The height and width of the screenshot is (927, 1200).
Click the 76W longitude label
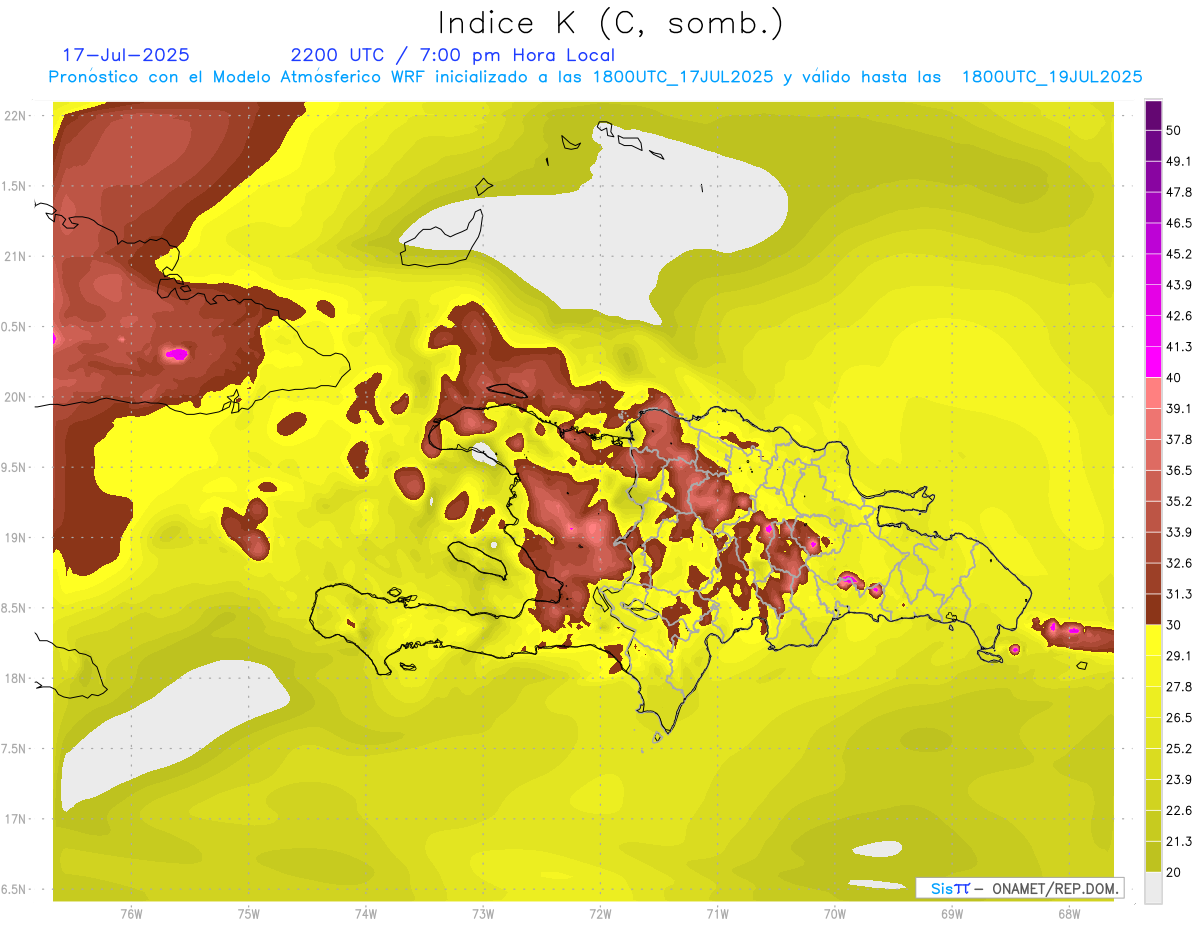(131, 914)
